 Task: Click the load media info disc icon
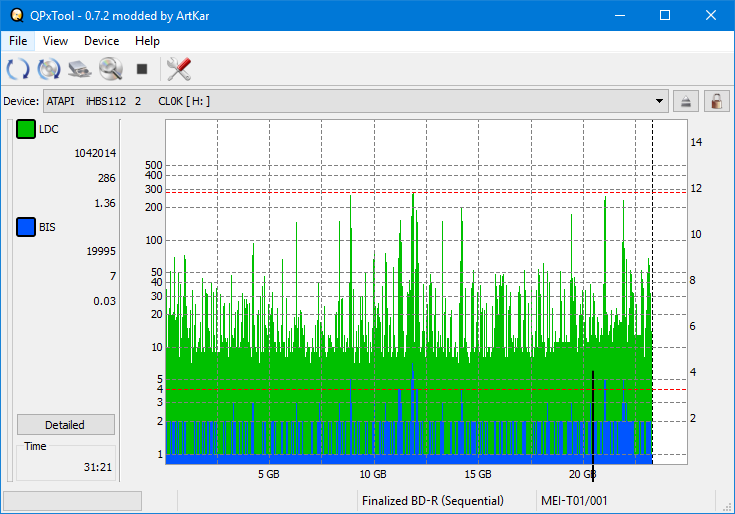(49, 69)
